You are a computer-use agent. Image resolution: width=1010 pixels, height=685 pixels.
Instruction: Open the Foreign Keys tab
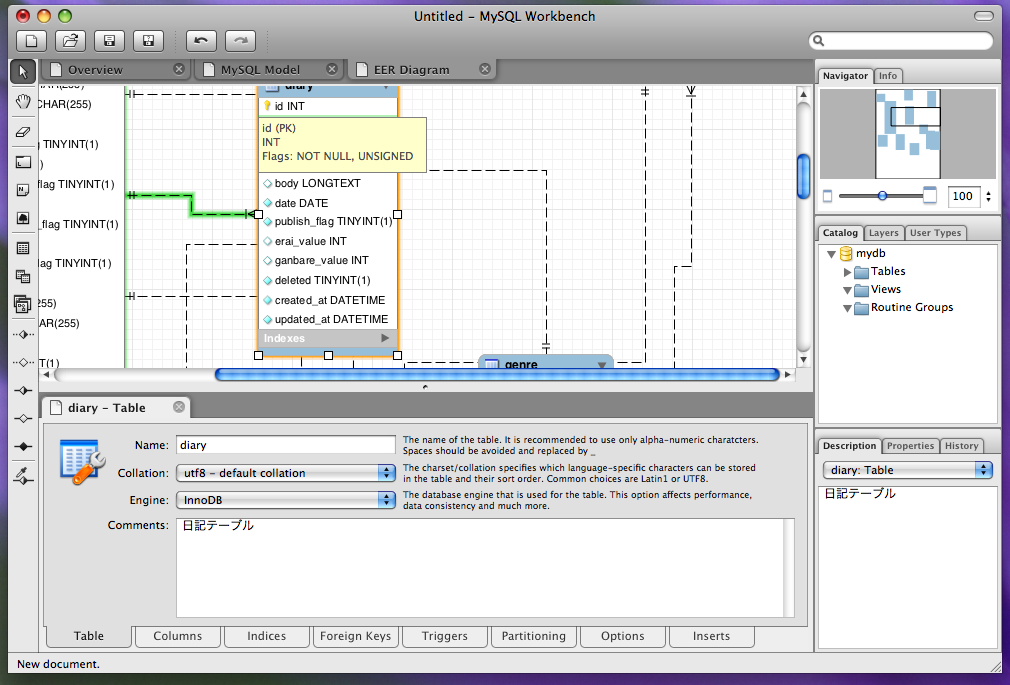(355, 636)
